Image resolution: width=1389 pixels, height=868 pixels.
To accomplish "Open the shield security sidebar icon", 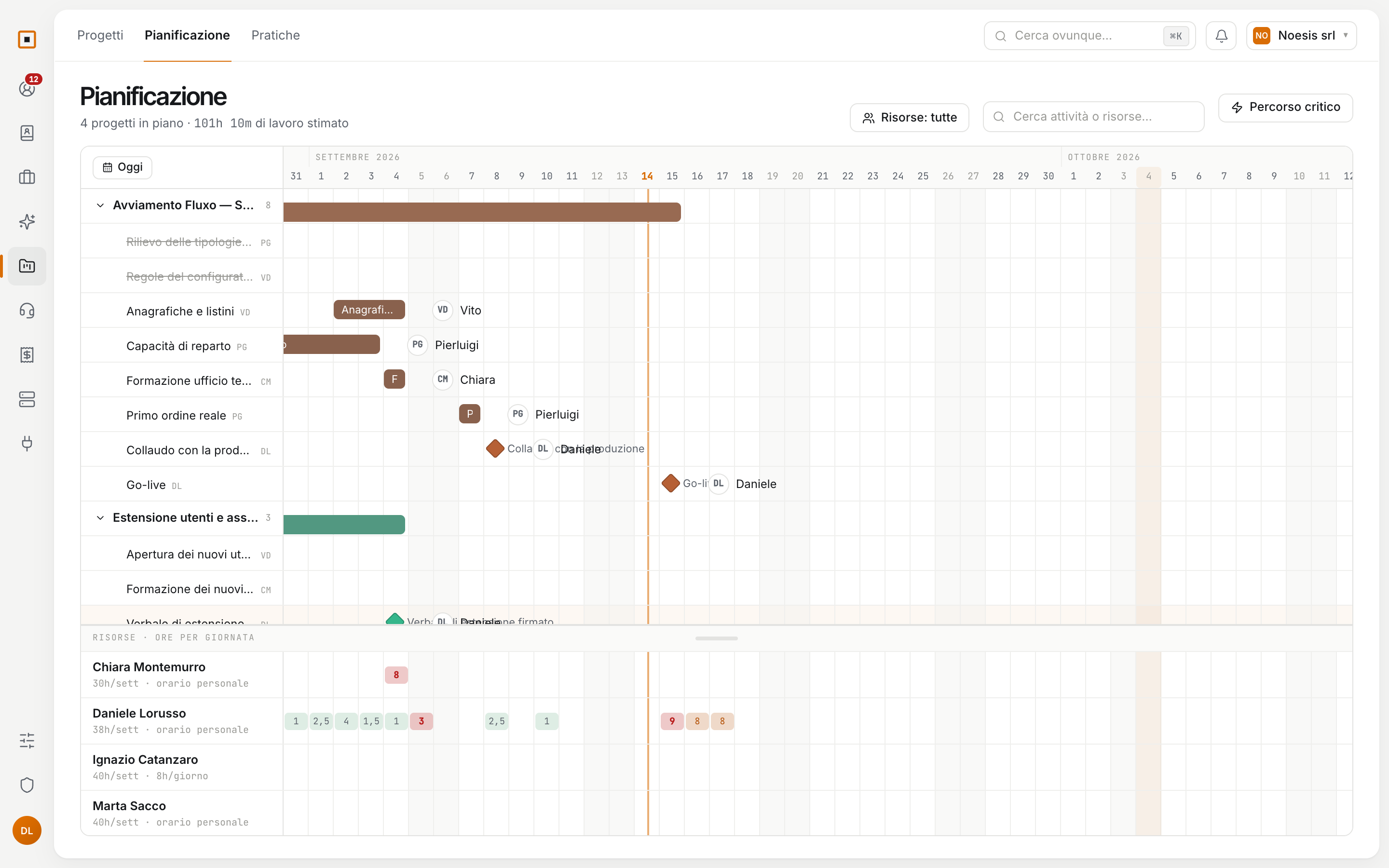I will pos(27,786).
